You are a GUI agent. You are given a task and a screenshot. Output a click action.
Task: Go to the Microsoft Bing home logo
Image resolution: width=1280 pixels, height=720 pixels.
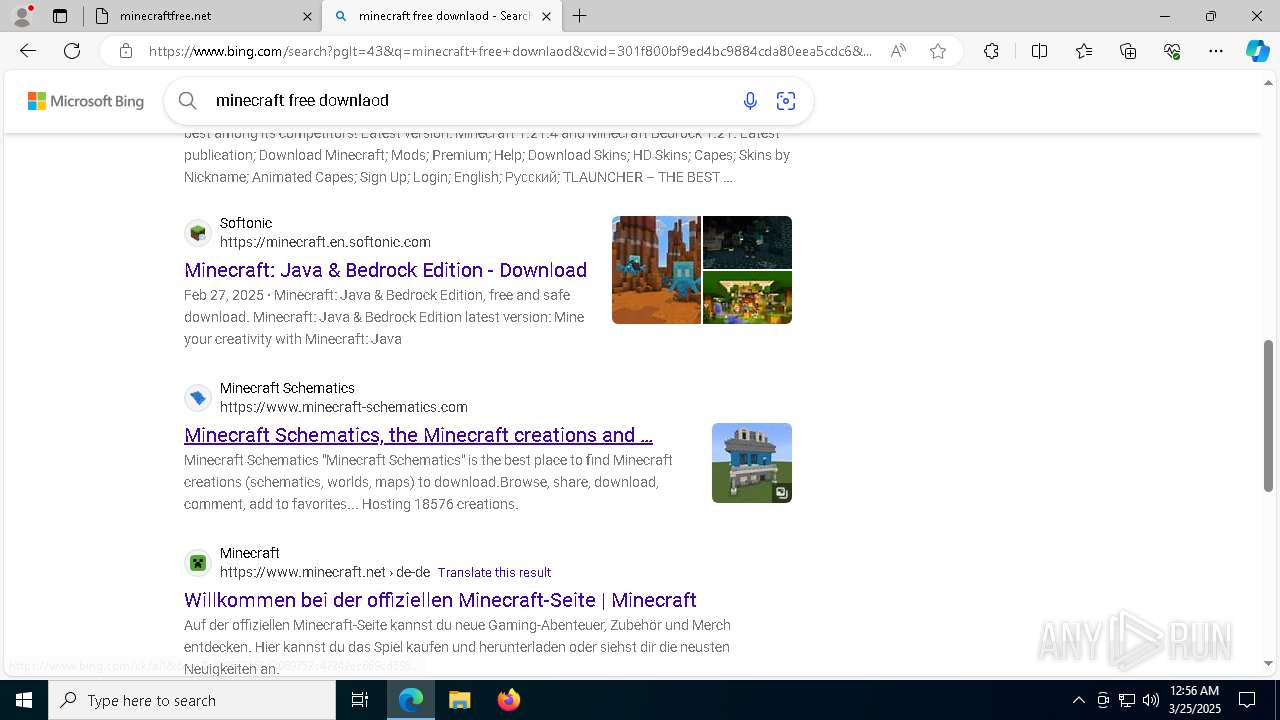coord(85,101)
